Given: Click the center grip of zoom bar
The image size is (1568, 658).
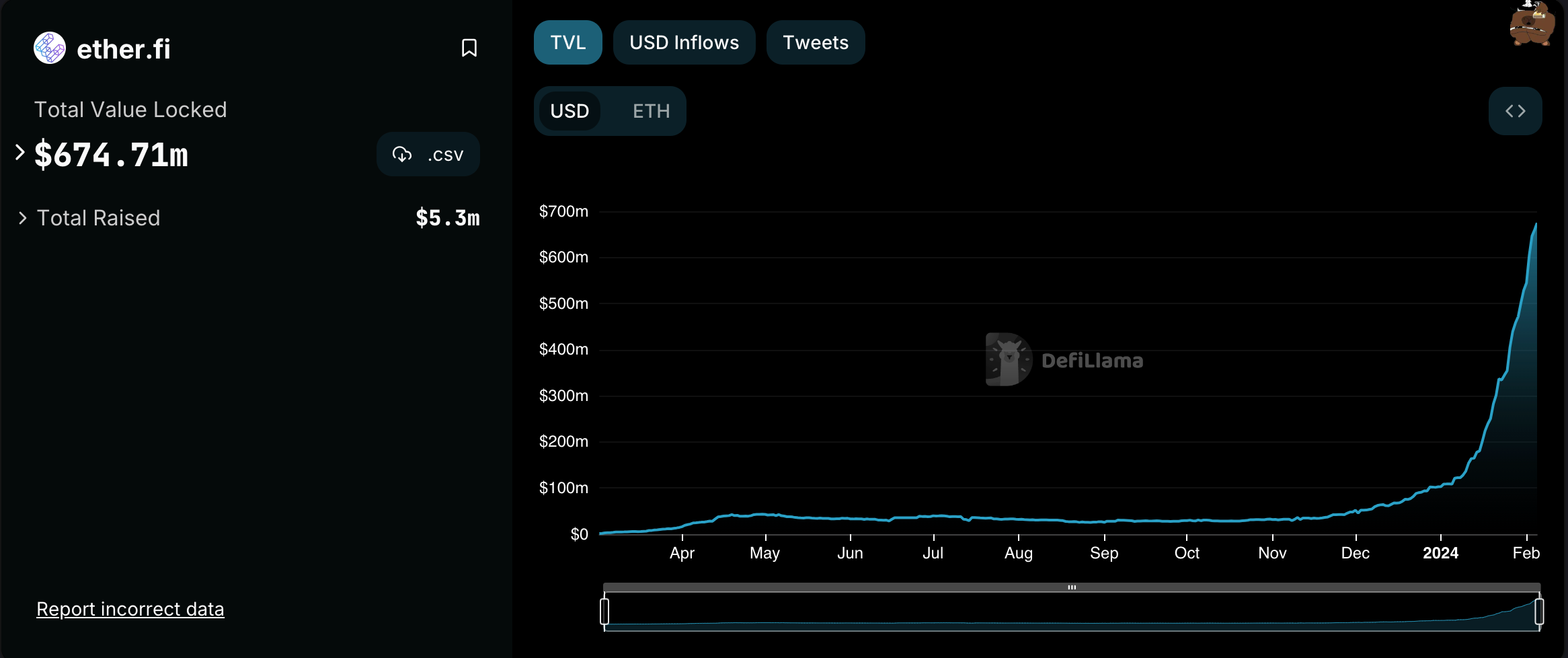Looking at the screenshot, I should tap(1072, 587).
